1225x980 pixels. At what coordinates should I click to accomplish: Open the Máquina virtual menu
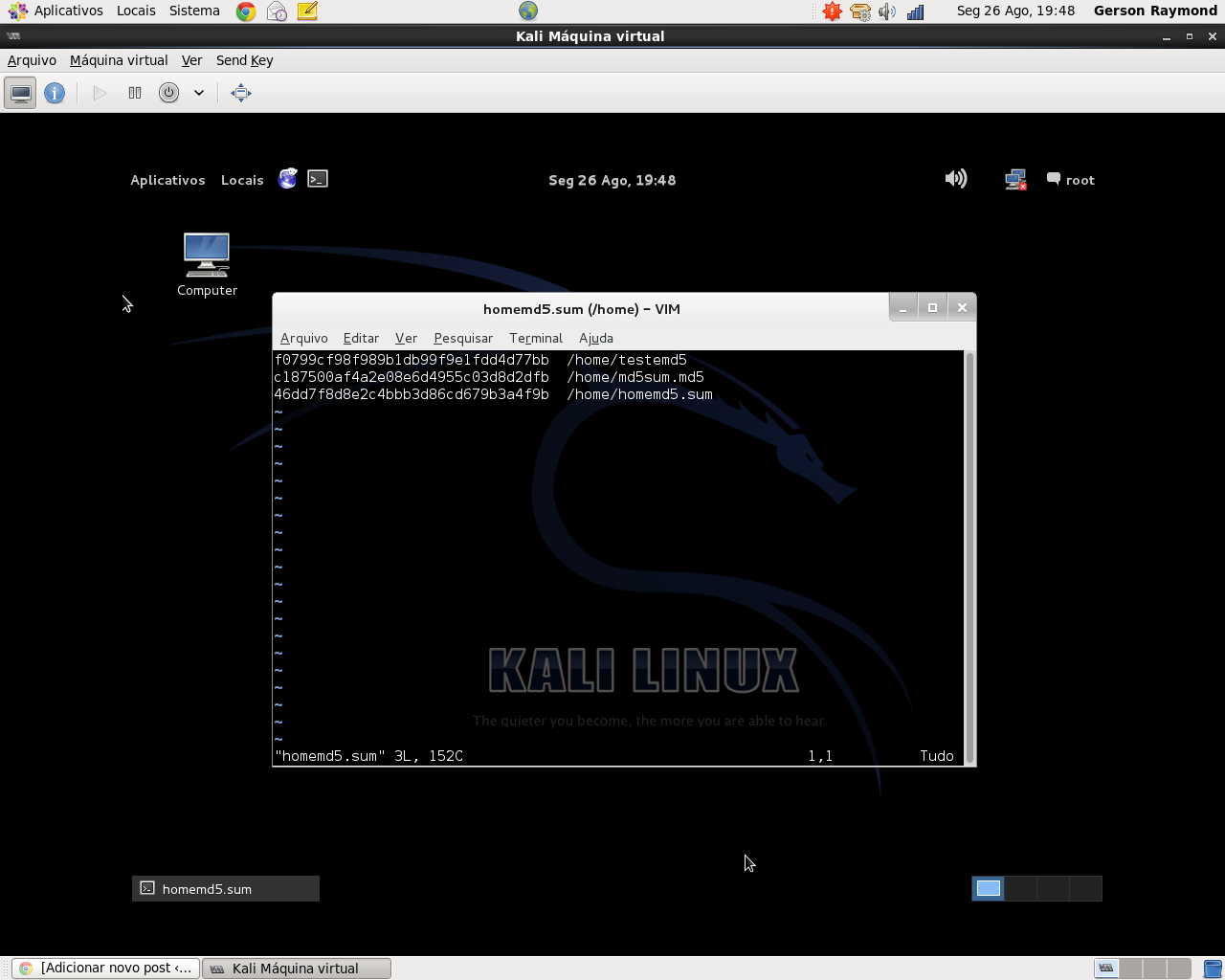119,60
